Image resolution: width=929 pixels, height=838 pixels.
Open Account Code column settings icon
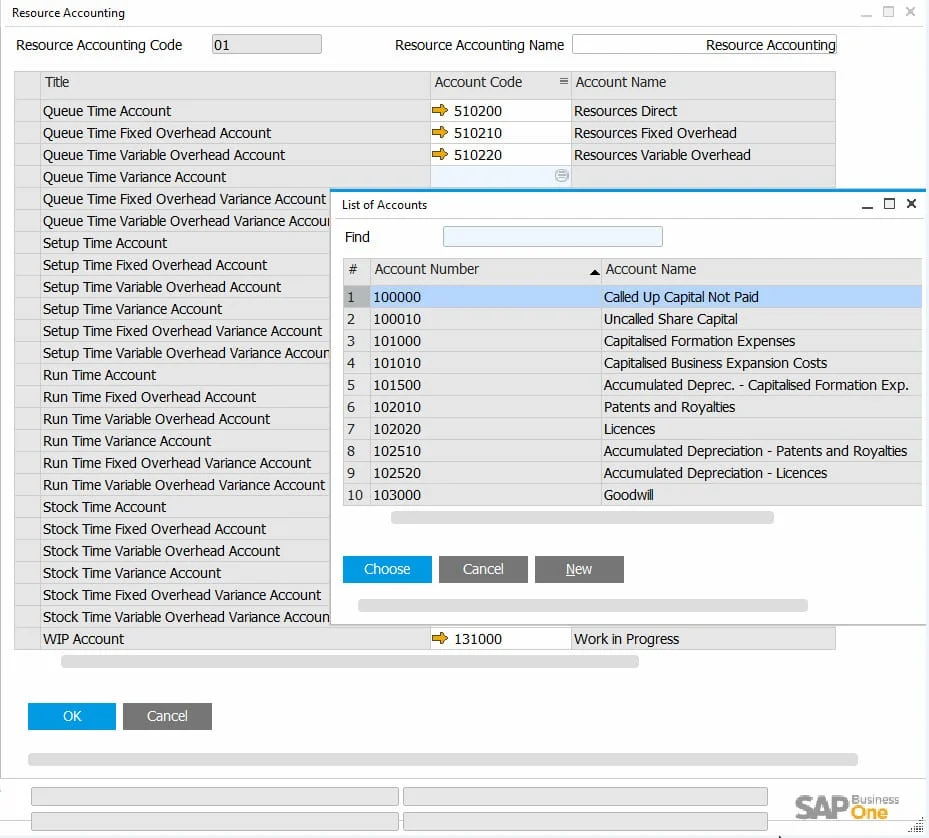coord(563,81)
